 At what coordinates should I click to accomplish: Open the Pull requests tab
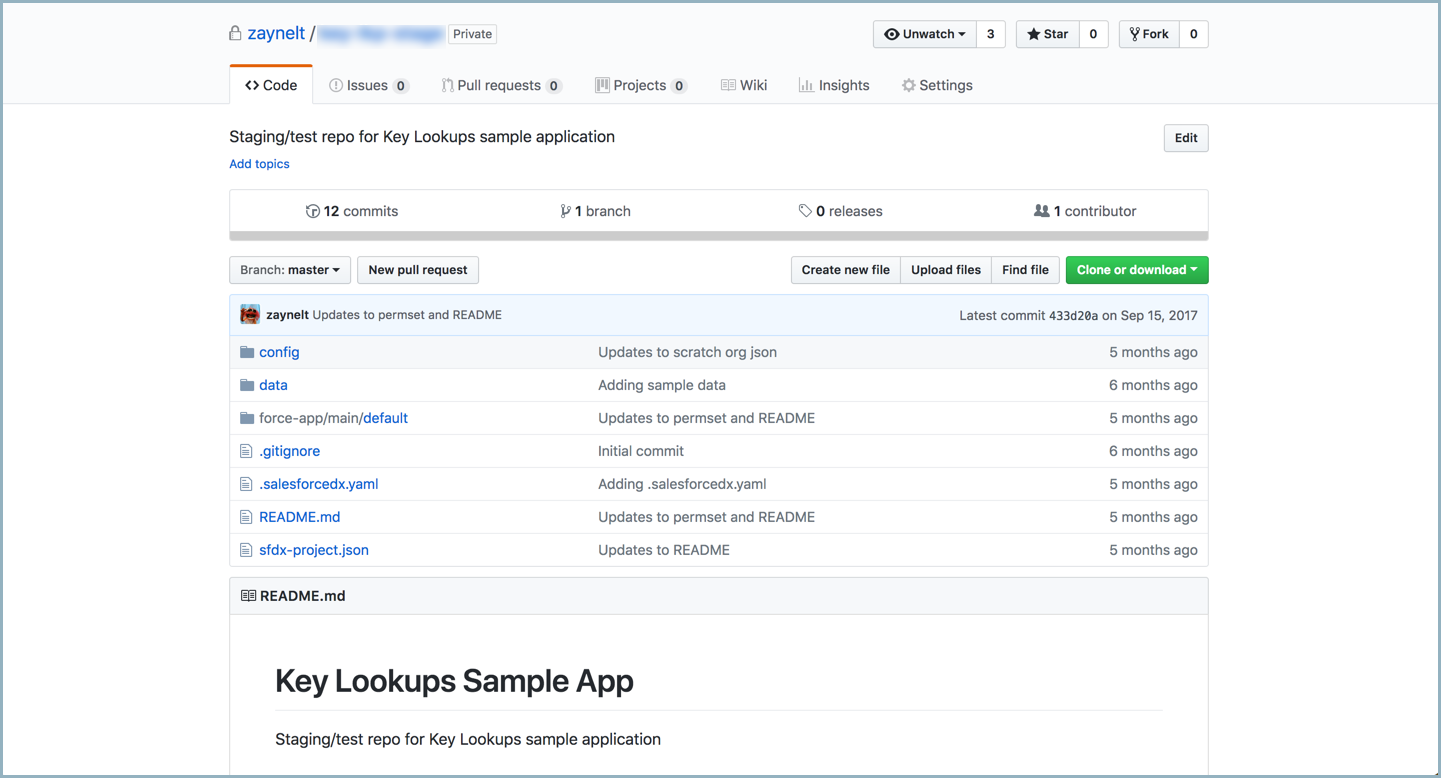pyautogui.click(x=499, y=86)
